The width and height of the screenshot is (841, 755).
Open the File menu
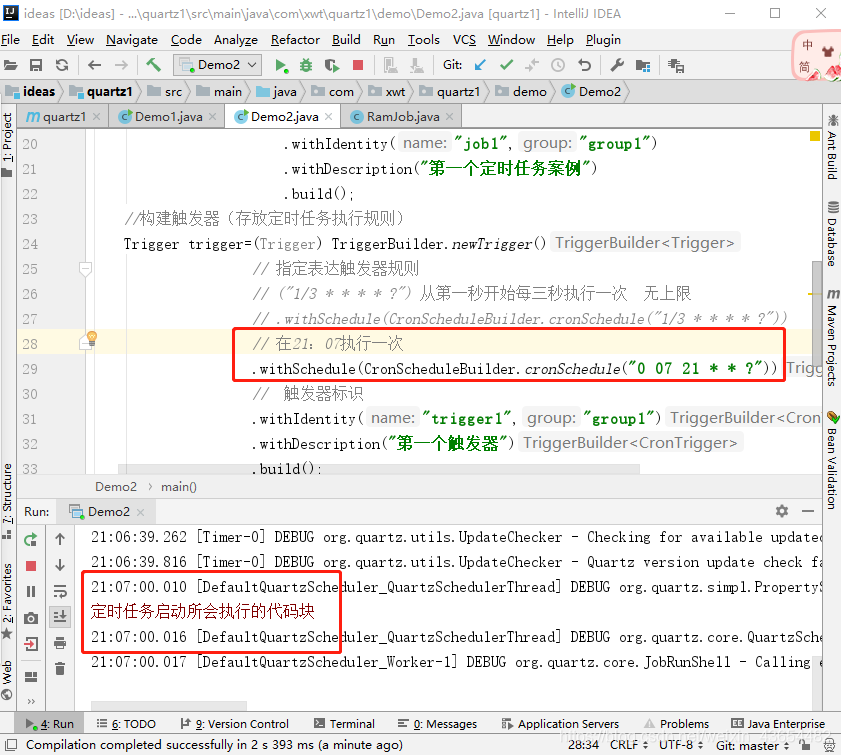10,40
